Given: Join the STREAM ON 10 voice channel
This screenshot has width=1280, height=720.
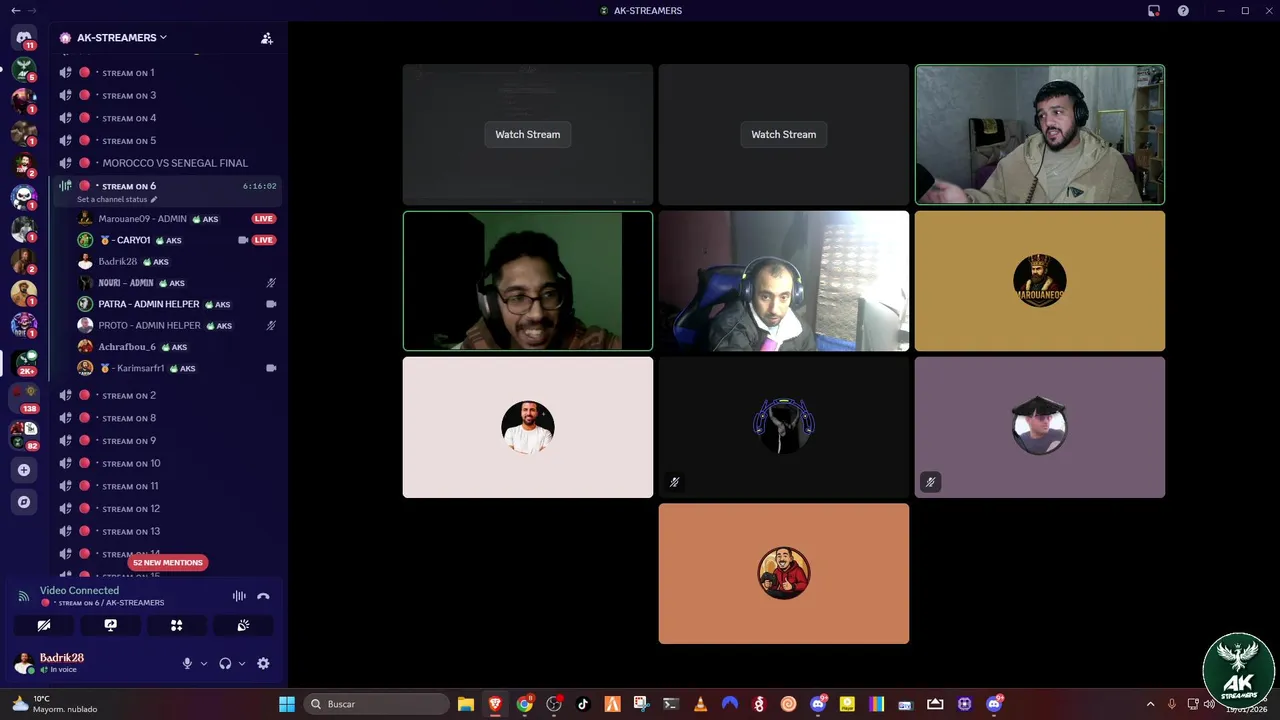Looking at the screenshot, I should point(167,463).
